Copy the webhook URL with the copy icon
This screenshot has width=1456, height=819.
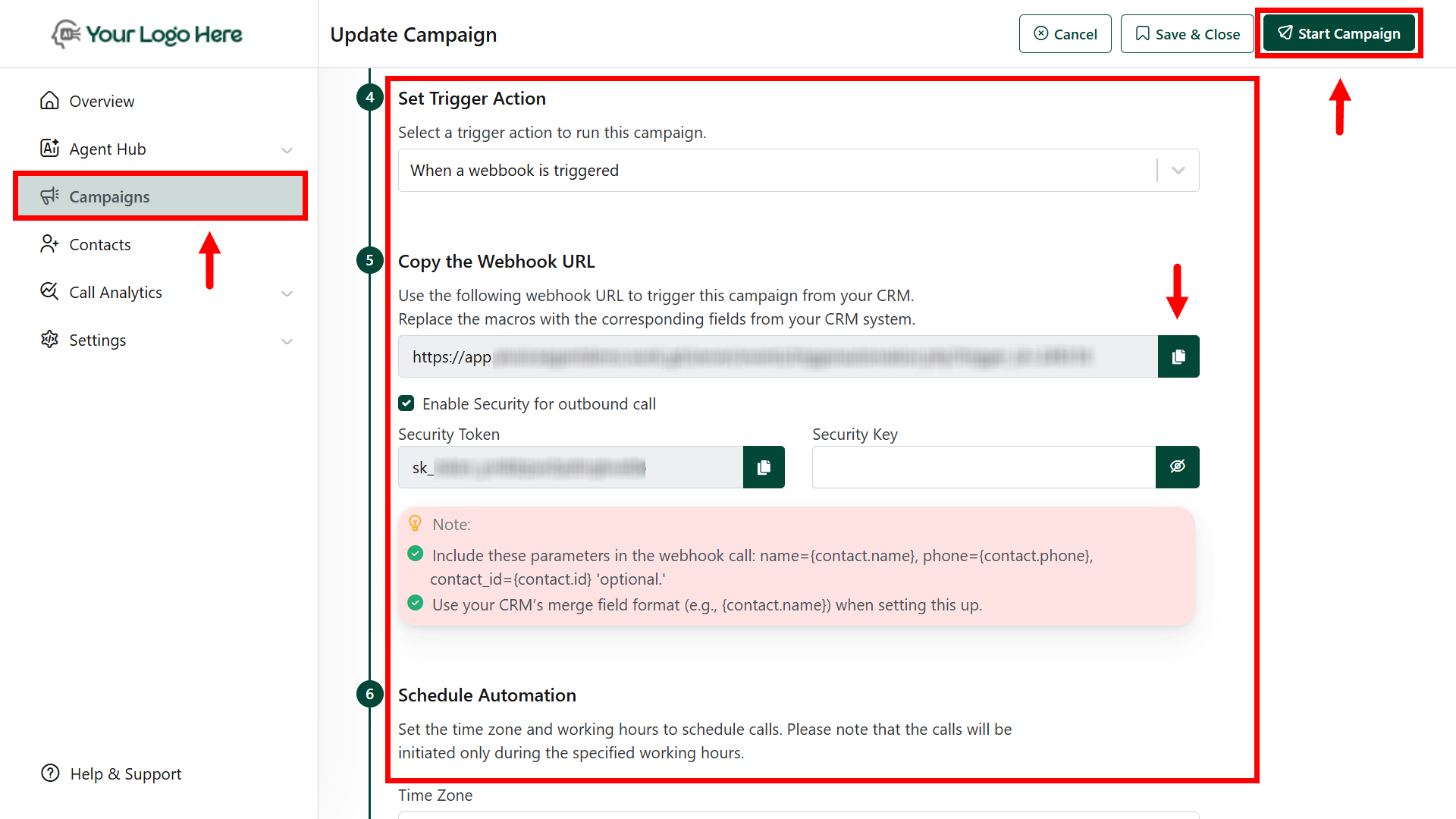1178,356
